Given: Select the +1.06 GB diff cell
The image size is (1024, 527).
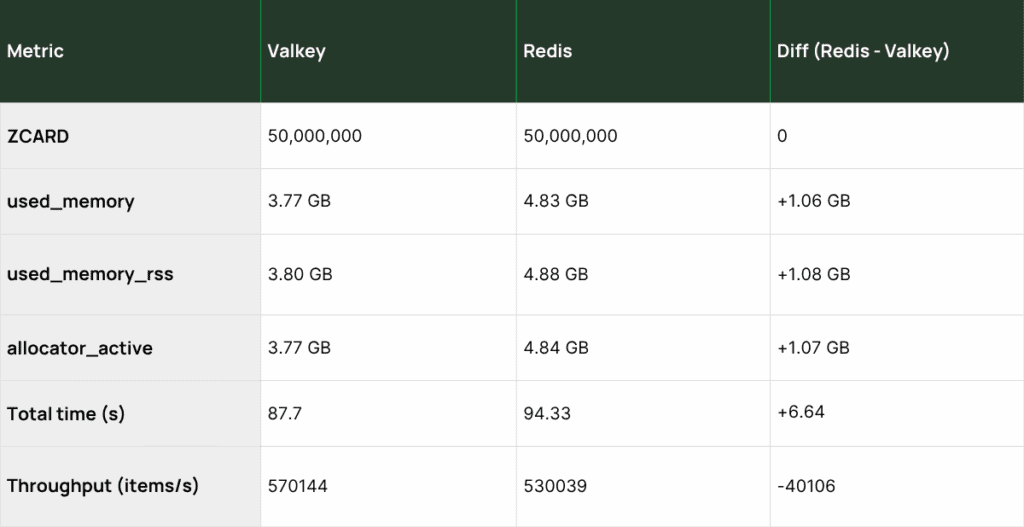Looking at the screenshot, I should 813,201.
